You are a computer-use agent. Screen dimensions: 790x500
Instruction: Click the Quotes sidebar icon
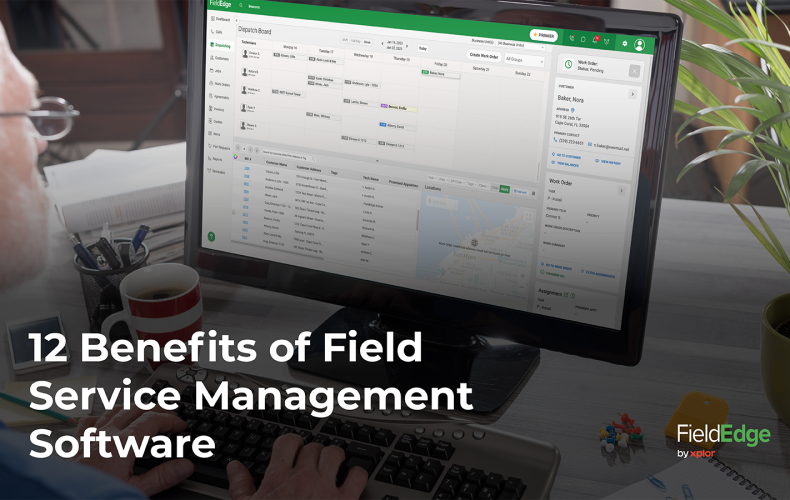click(x=211, y=121)
